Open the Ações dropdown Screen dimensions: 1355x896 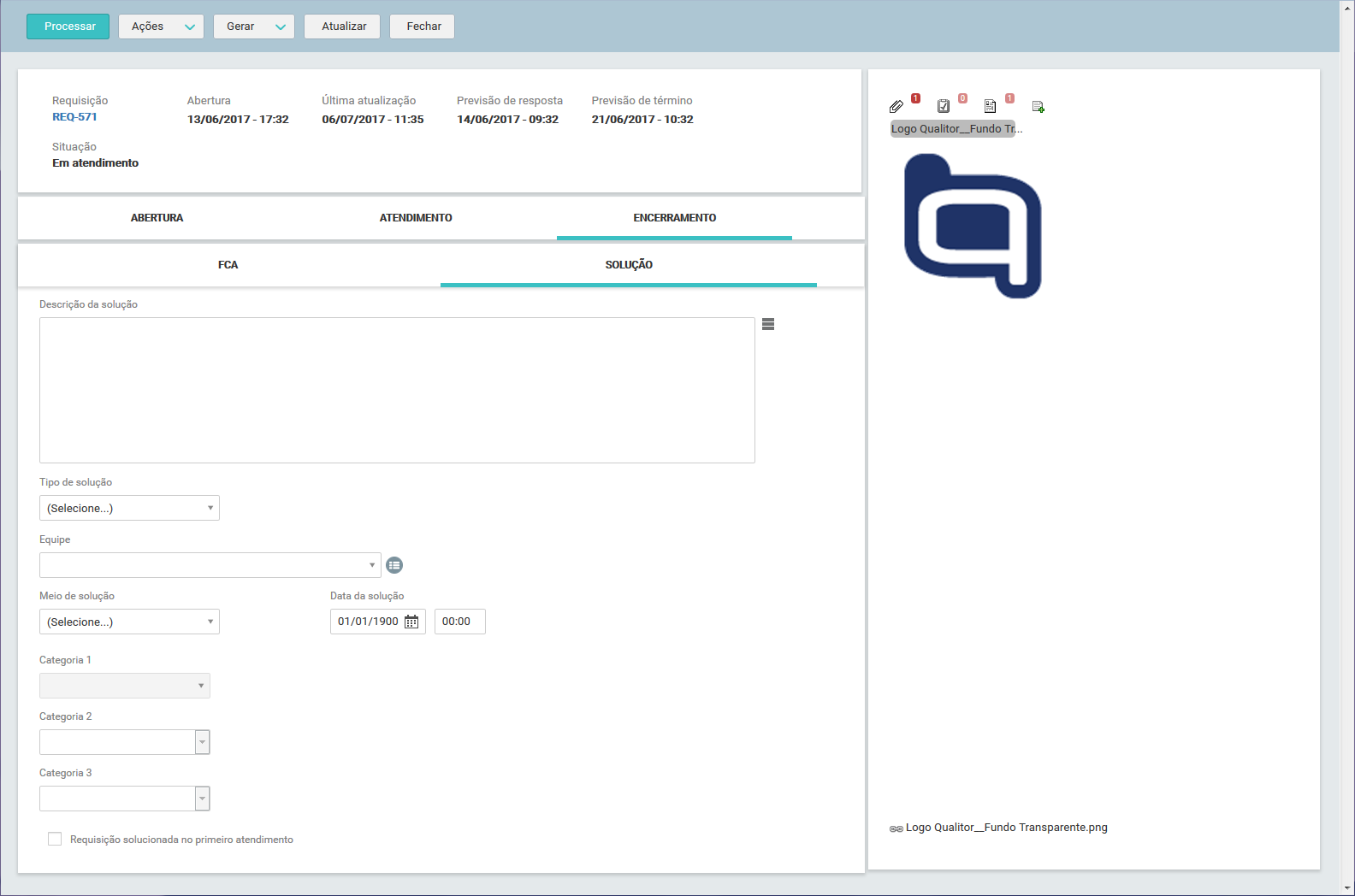coord(161,27)
